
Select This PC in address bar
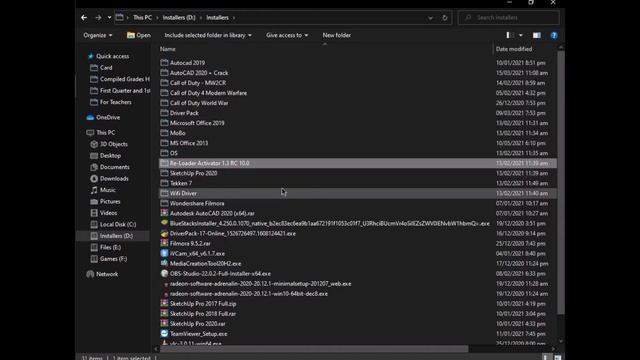pyautogui.click(x=142, y=18)
